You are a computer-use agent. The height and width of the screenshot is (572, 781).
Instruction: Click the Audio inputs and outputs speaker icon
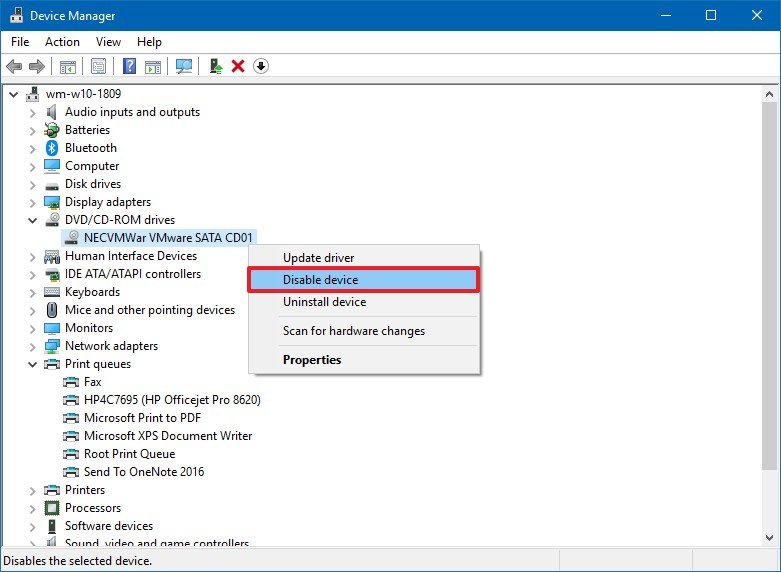click(x=51, y=112)
